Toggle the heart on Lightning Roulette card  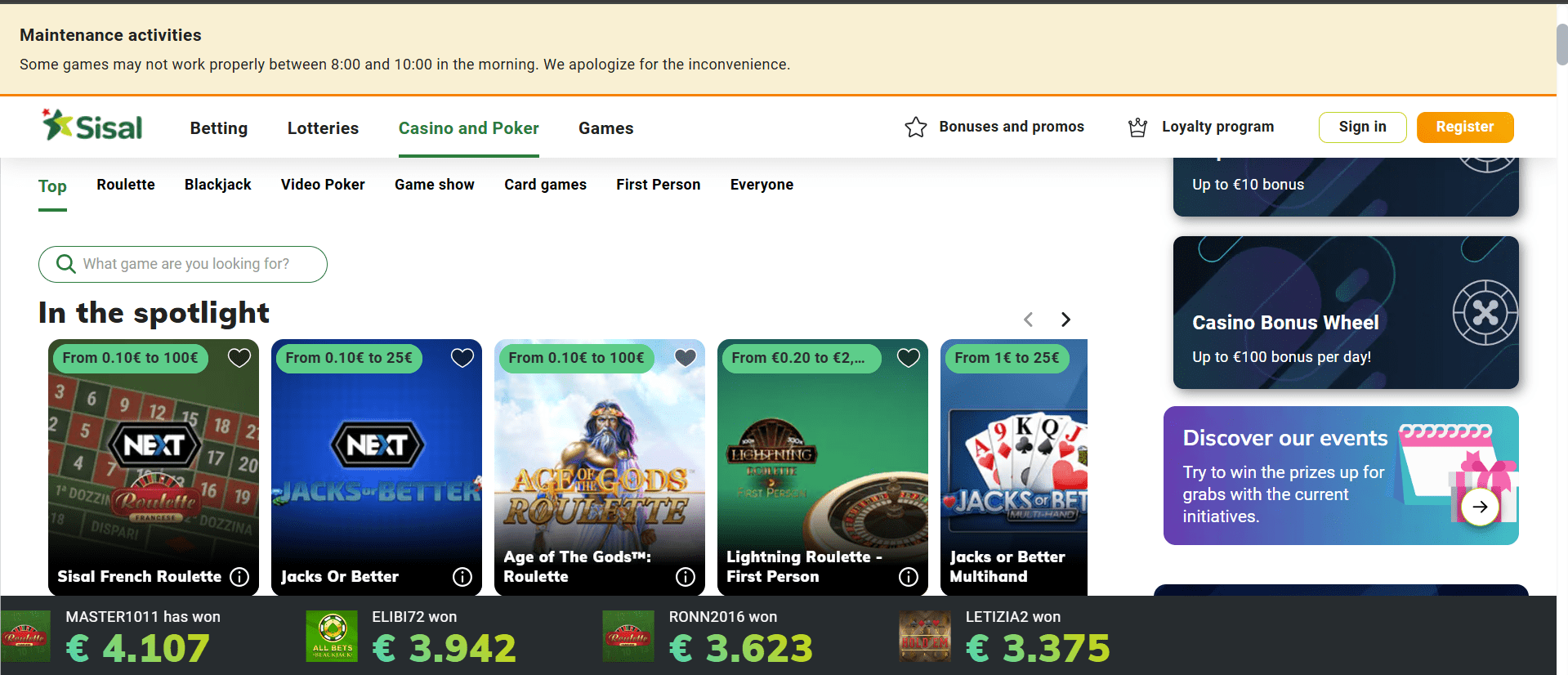pos(909,358)
